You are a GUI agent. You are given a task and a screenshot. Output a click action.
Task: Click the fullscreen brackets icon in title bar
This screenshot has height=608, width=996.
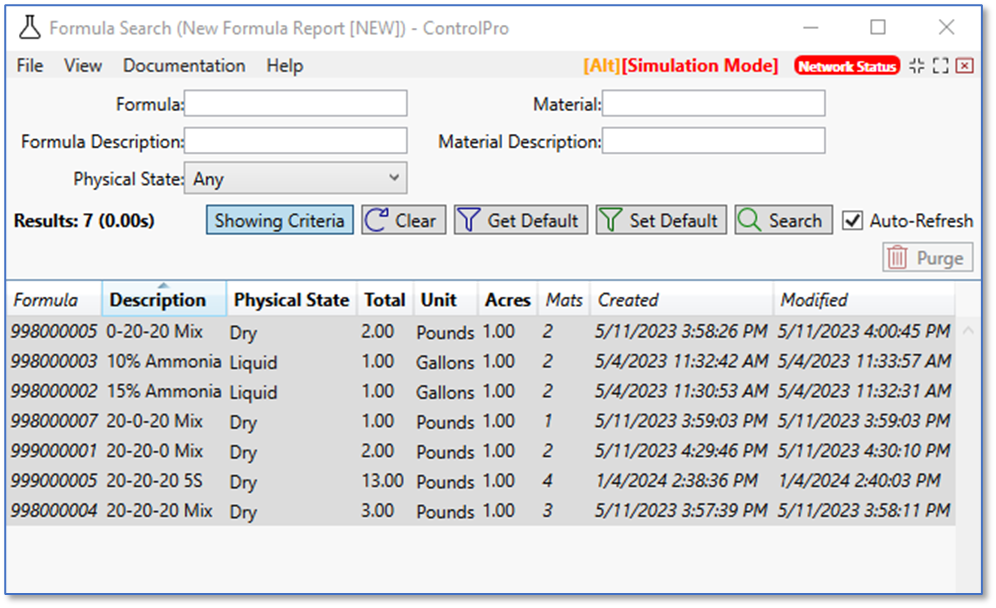940,65
